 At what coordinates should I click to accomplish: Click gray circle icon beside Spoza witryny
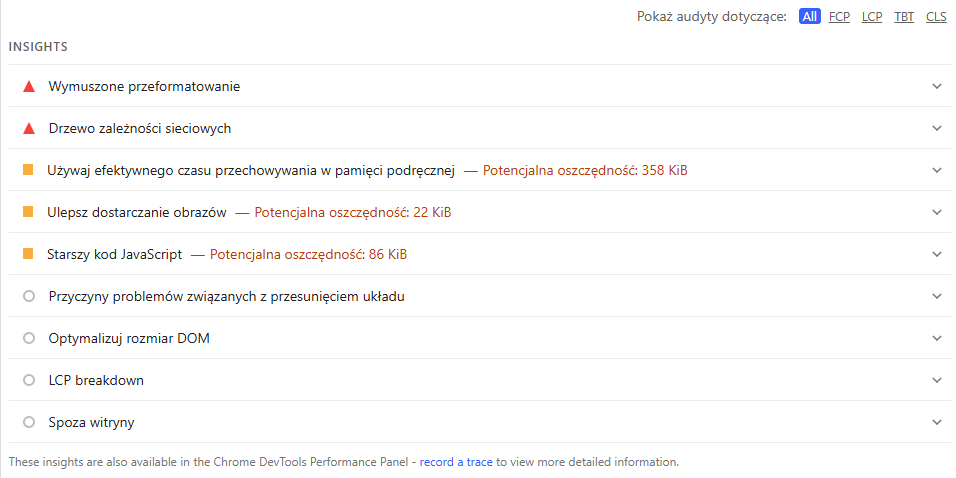(29, 423)
